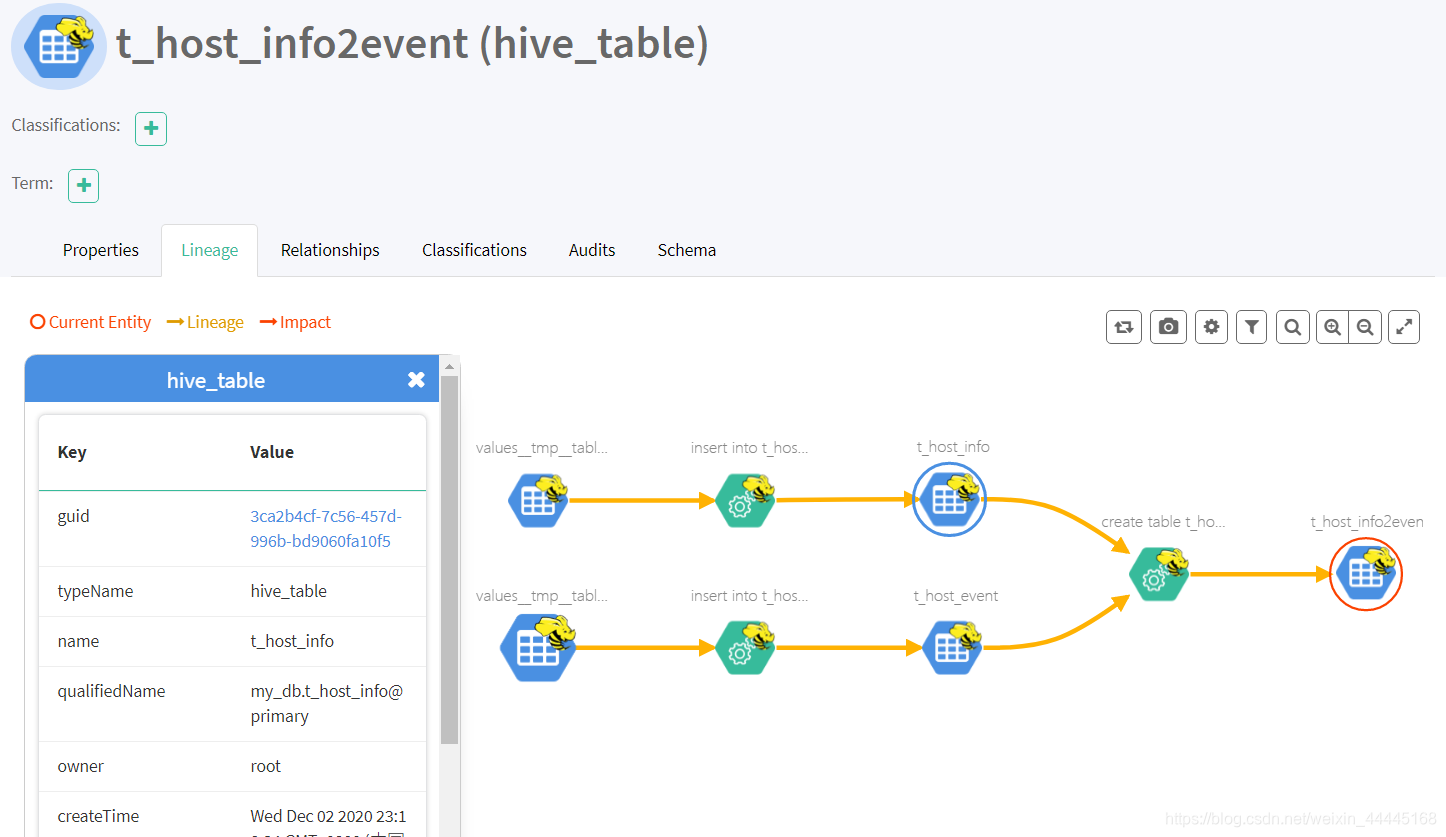Select the lower insert into process node
Screen dimensions: 1446x837
coord(746,648)
